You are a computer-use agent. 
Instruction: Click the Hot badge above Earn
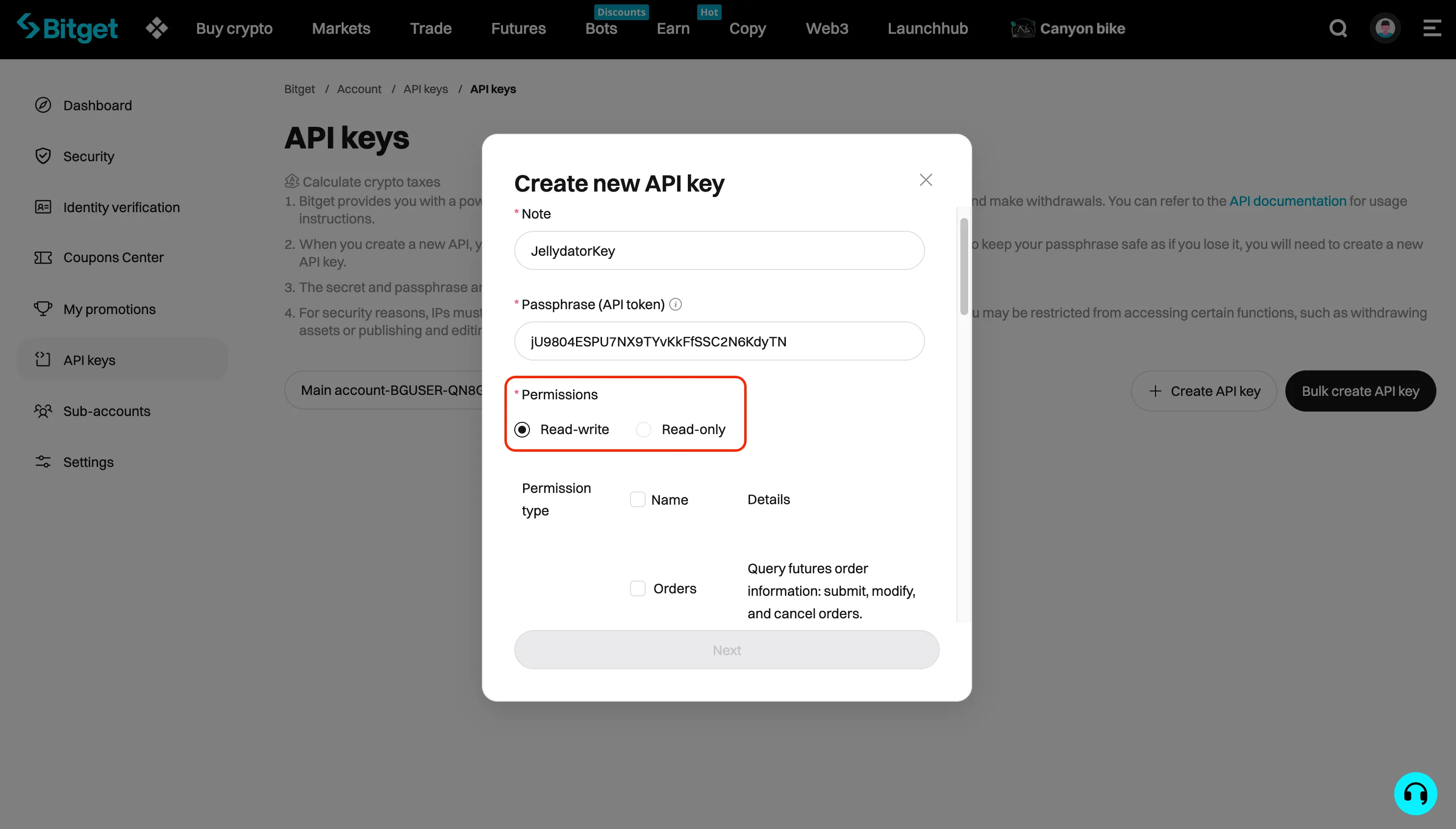point(708,12)
